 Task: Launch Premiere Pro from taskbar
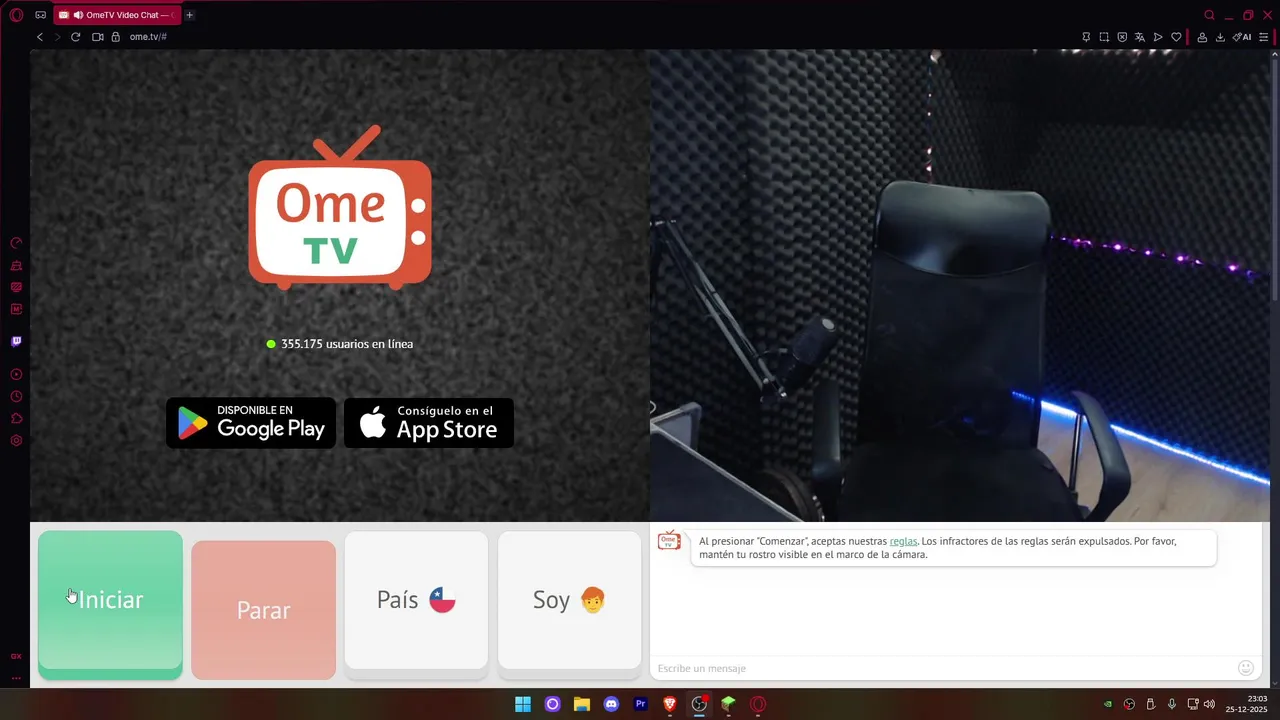(x=641, y=704)
